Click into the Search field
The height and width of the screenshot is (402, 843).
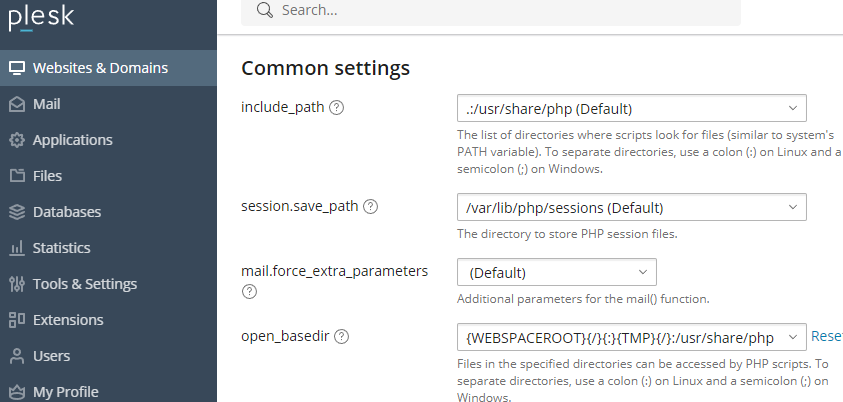coord(500,10)
